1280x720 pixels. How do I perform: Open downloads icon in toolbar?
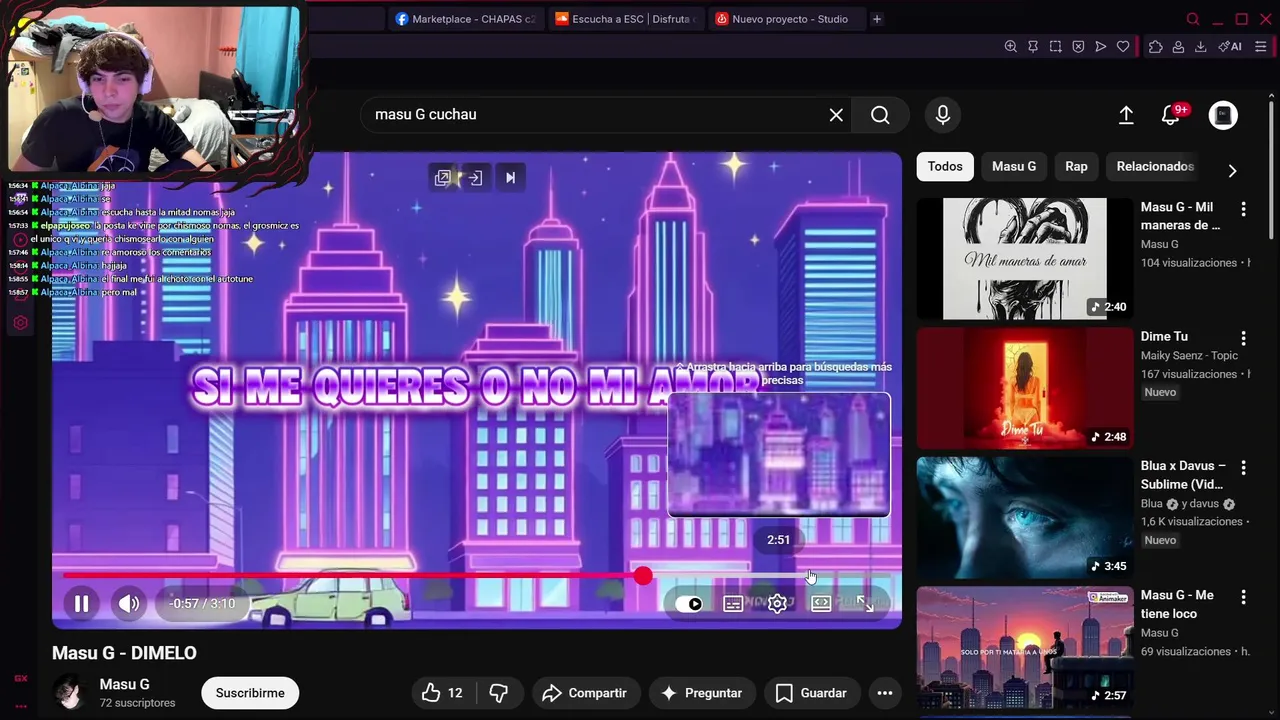1200,47
